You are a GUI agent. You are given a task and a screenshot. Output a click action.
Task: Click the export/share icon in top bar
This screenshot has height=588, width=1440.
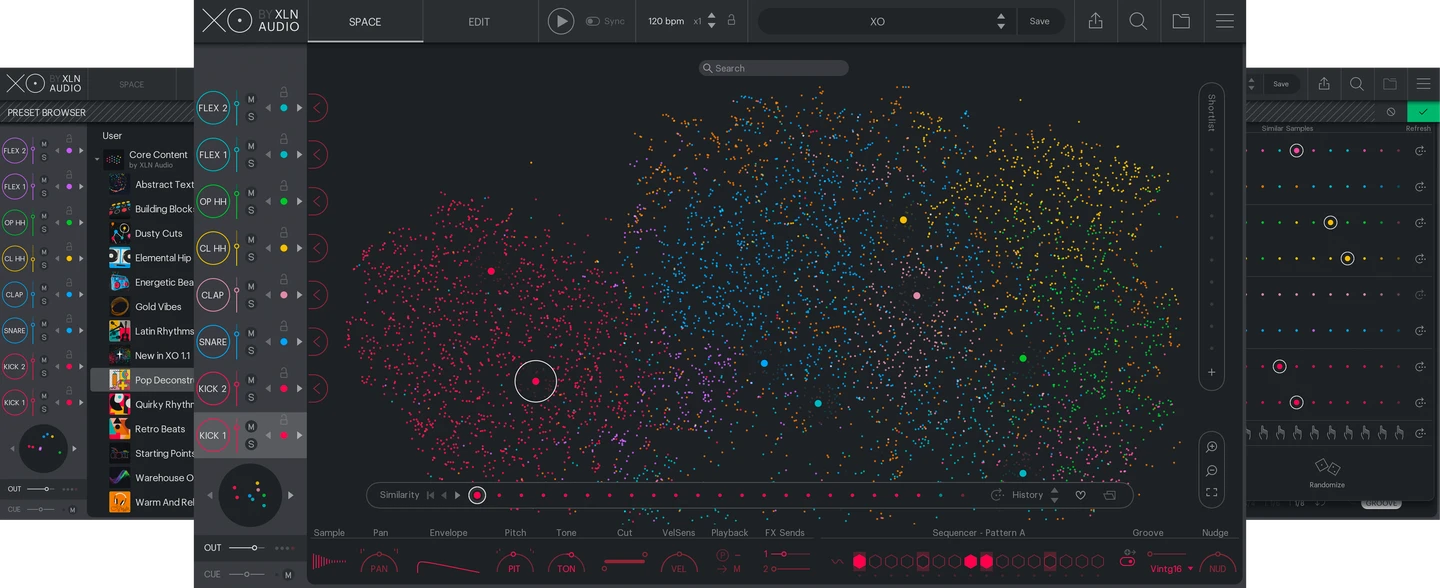pos(1095,21)
